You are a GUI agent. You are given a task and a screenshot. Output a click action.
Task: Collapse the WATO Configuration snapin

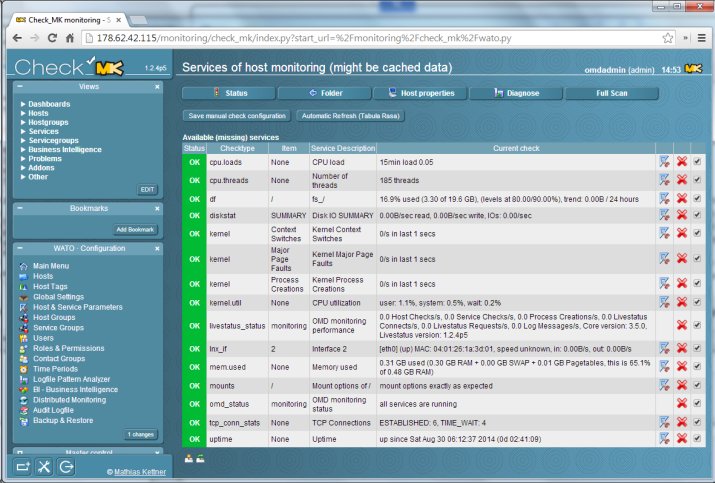point(20,248)
